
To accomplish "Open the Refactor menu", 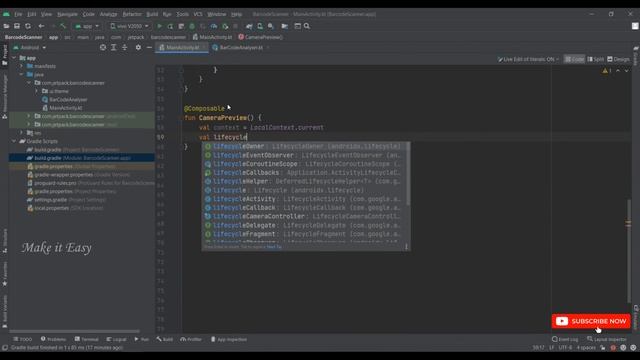I will (132, 14).
